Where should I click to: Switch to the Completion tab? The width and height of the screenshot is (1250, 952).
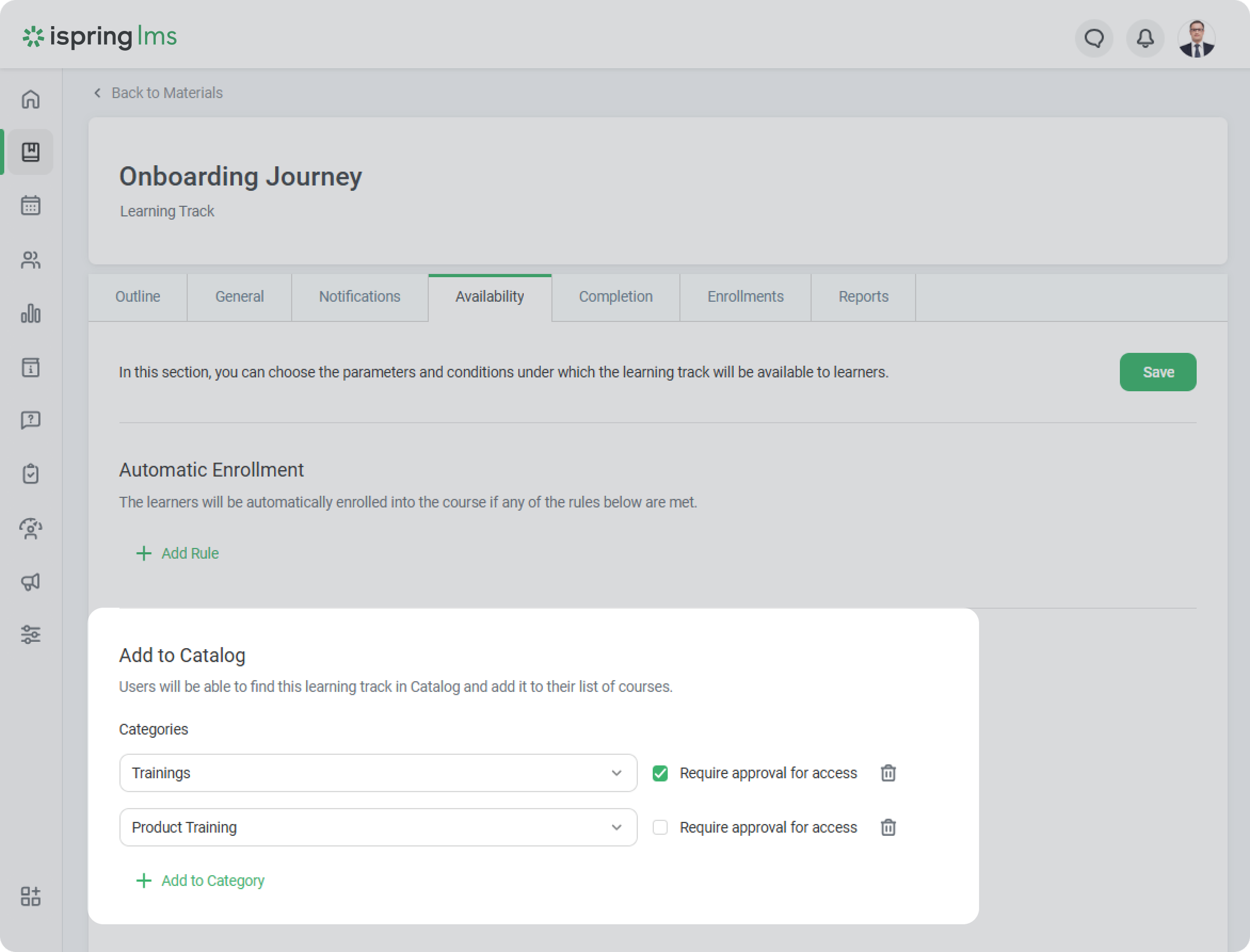pyautogui.click(x=615, y=297)
